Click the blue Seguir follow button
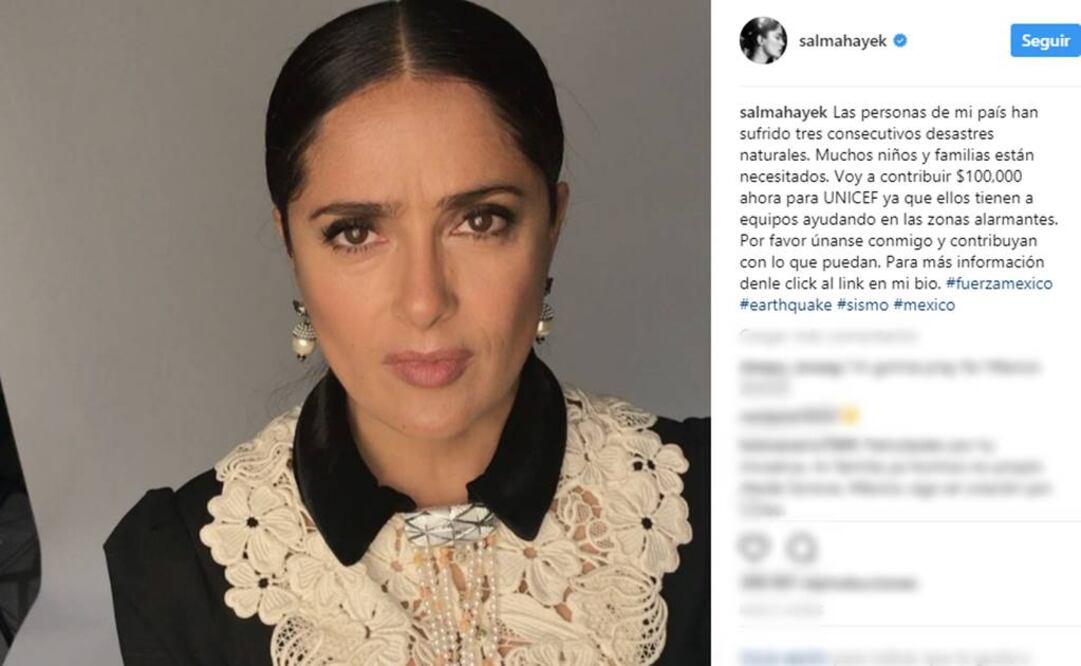Image resolution: width=1081 pixels, height=666 pixels. click(1045, 41)
